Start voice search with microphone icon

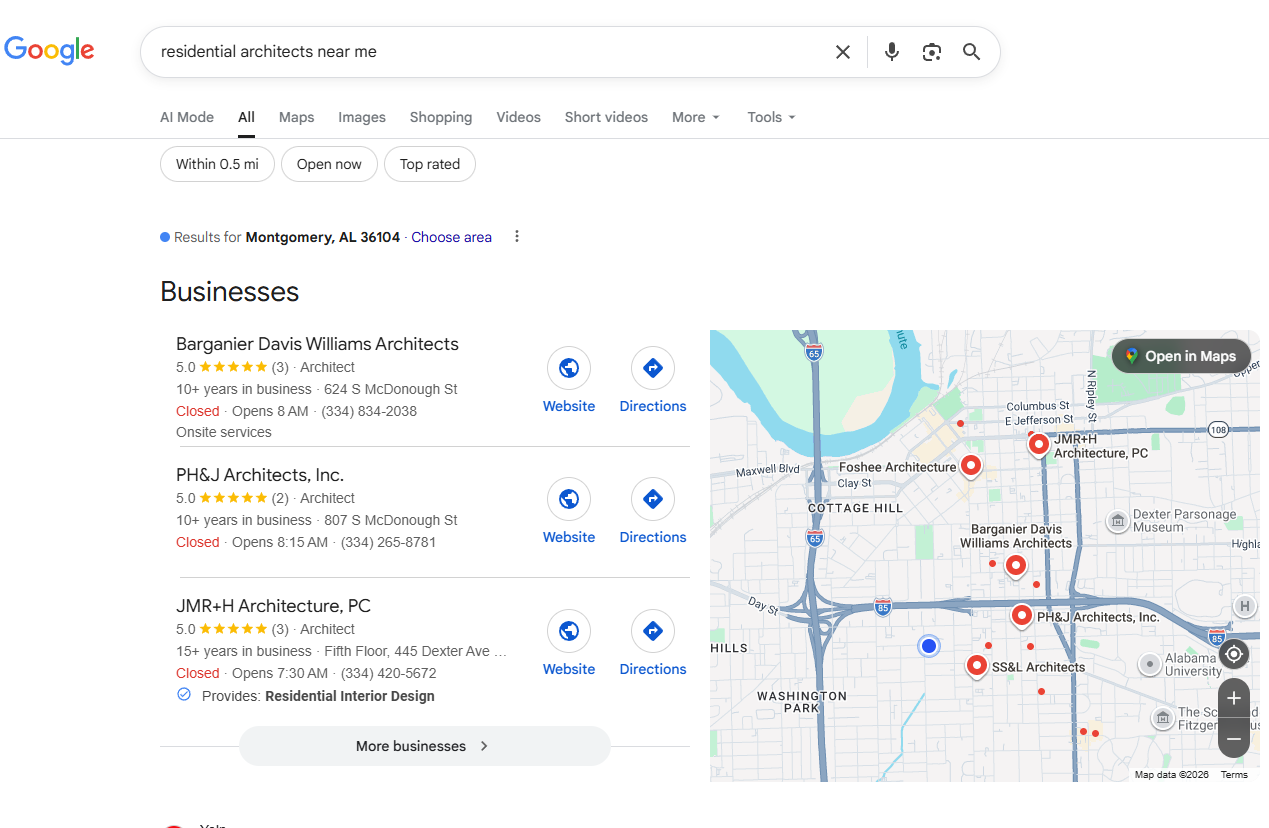tap(892, 52)
